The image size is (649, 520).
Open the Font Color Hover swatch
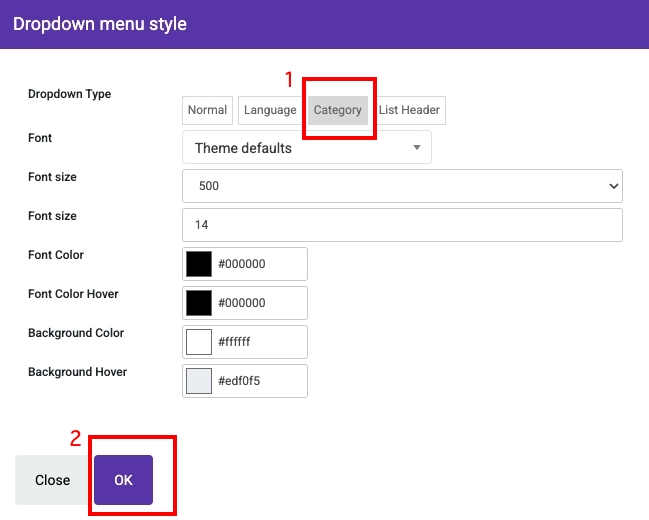coord(199,303)
